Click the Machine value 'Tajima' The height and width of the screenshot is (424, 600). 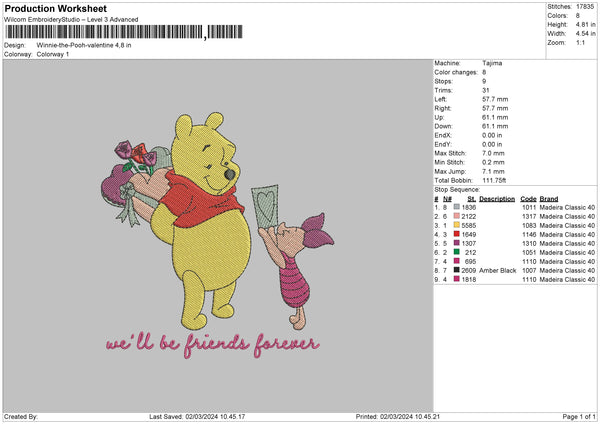(x=492, y=63)
